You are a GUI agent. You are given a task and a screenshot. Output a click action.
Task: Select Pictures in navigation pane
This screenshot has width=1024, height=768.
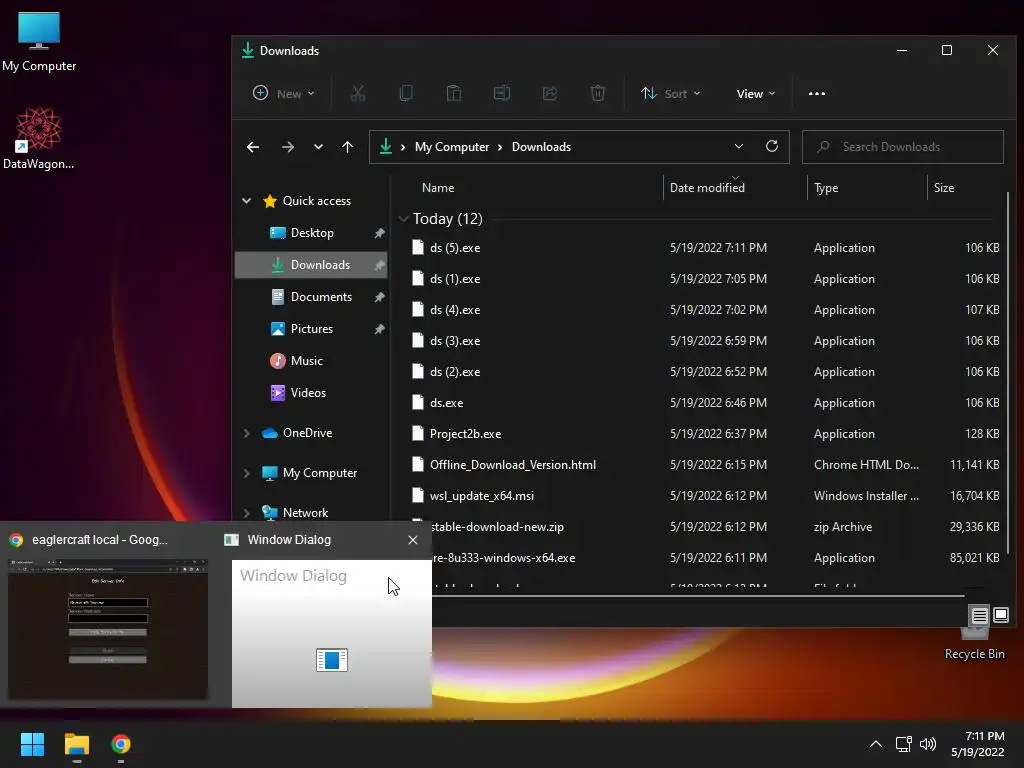pos(312,328)
